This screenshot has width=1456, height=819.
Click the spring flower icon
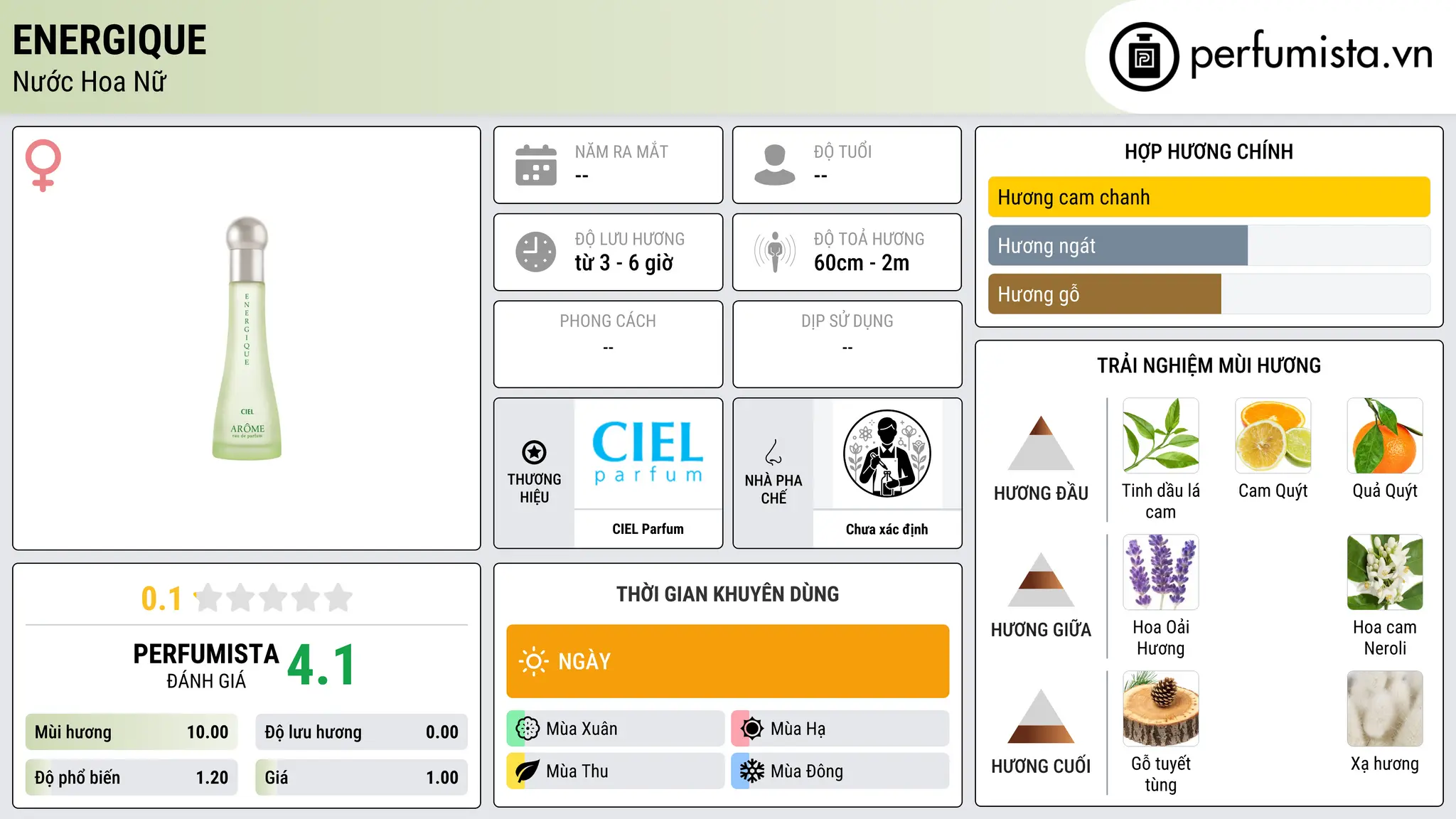coord(528,729)
